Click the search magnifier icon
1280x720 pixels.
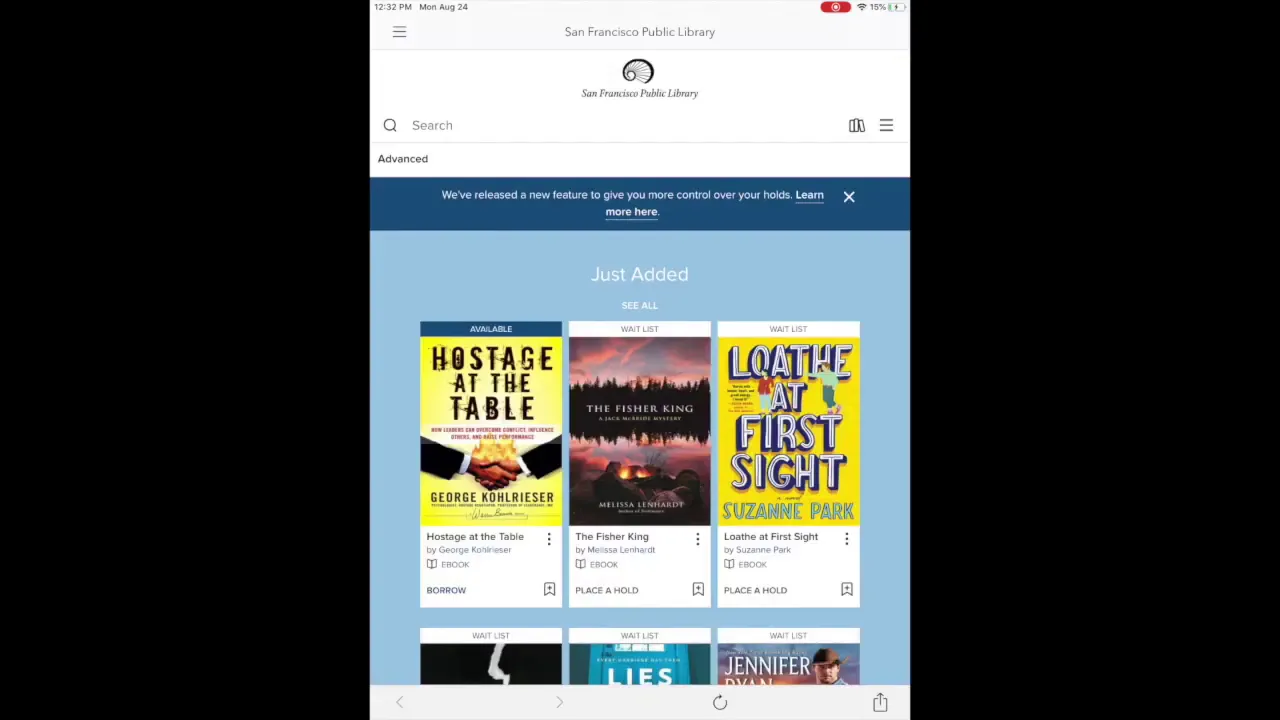[390, 125]
